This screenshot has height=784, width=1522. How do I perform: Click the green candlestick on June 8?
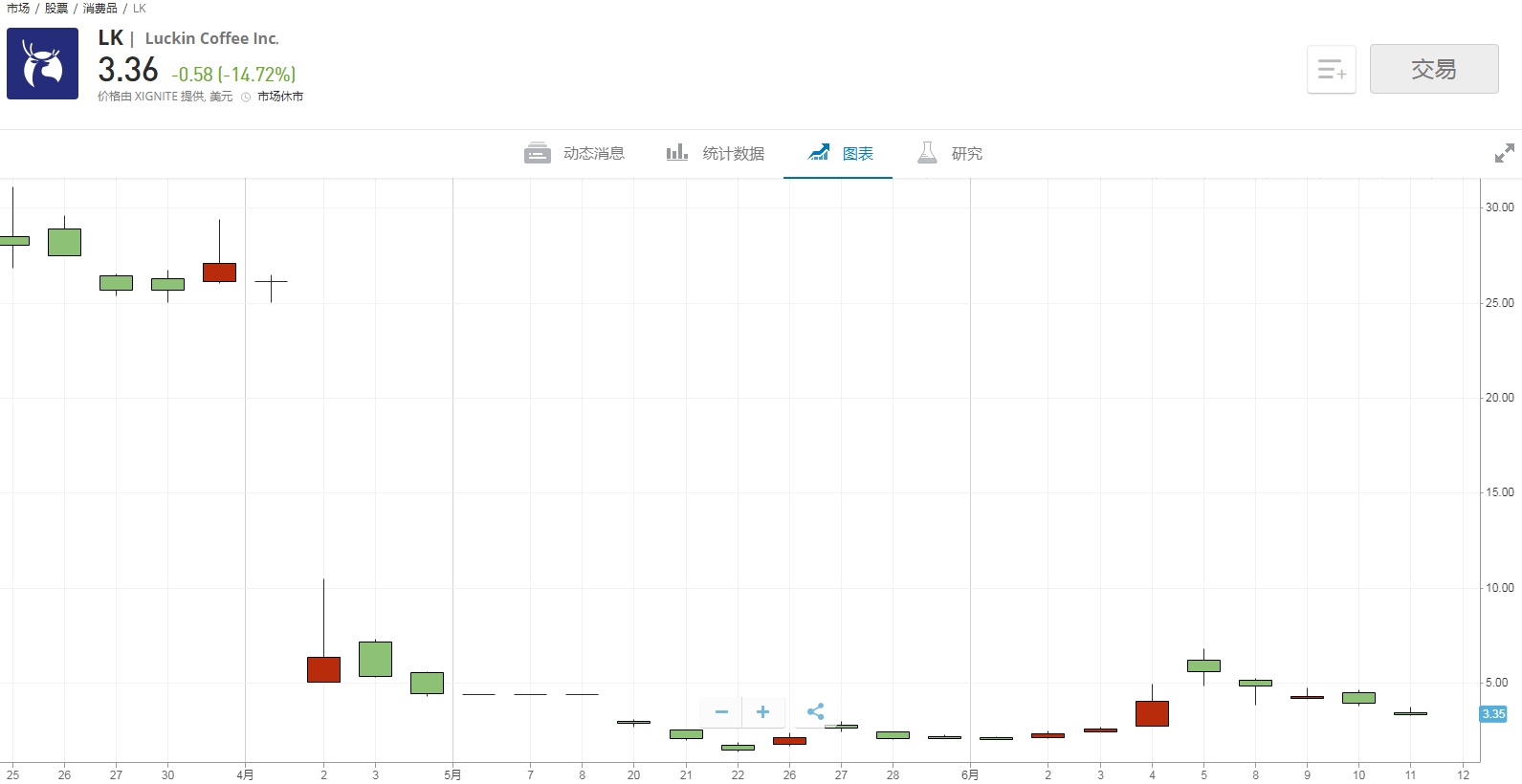tap(1255, 683)
